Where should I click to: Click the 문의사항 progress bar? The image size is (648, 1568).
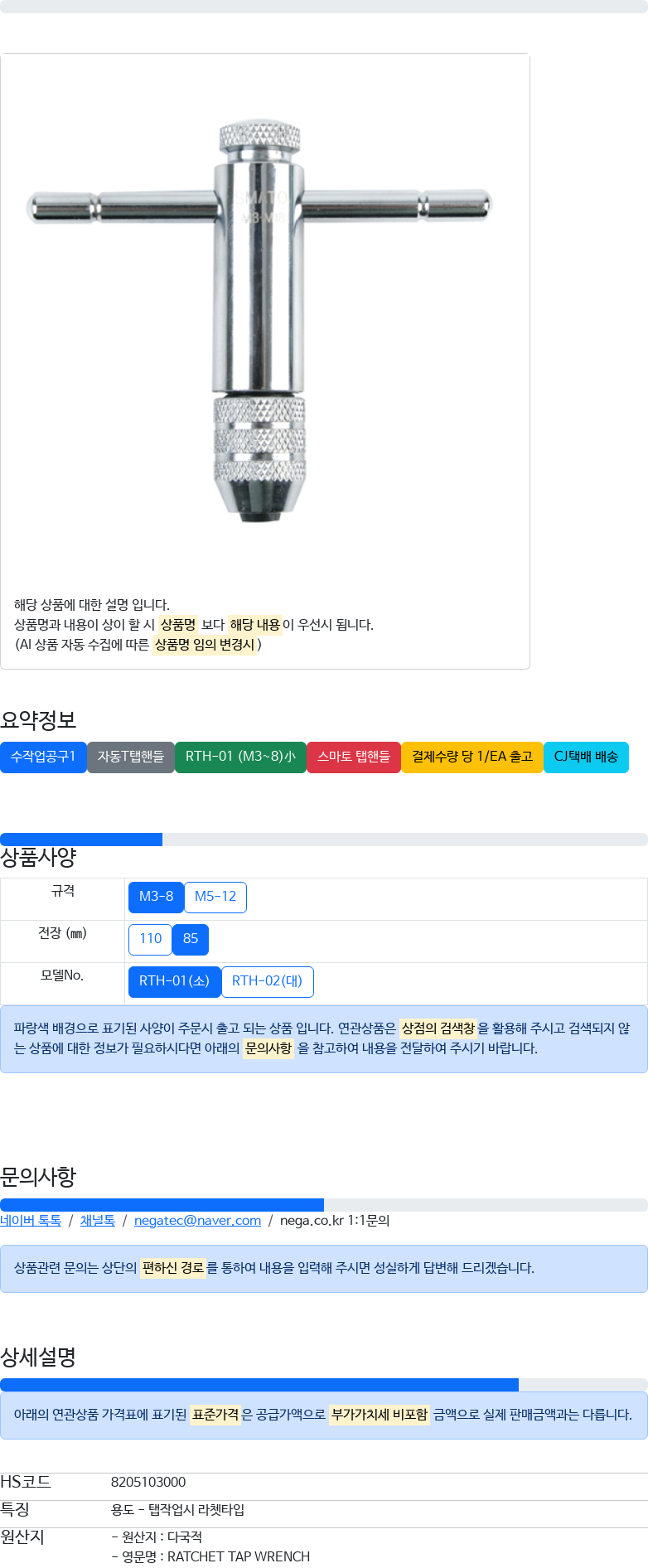324,1205
